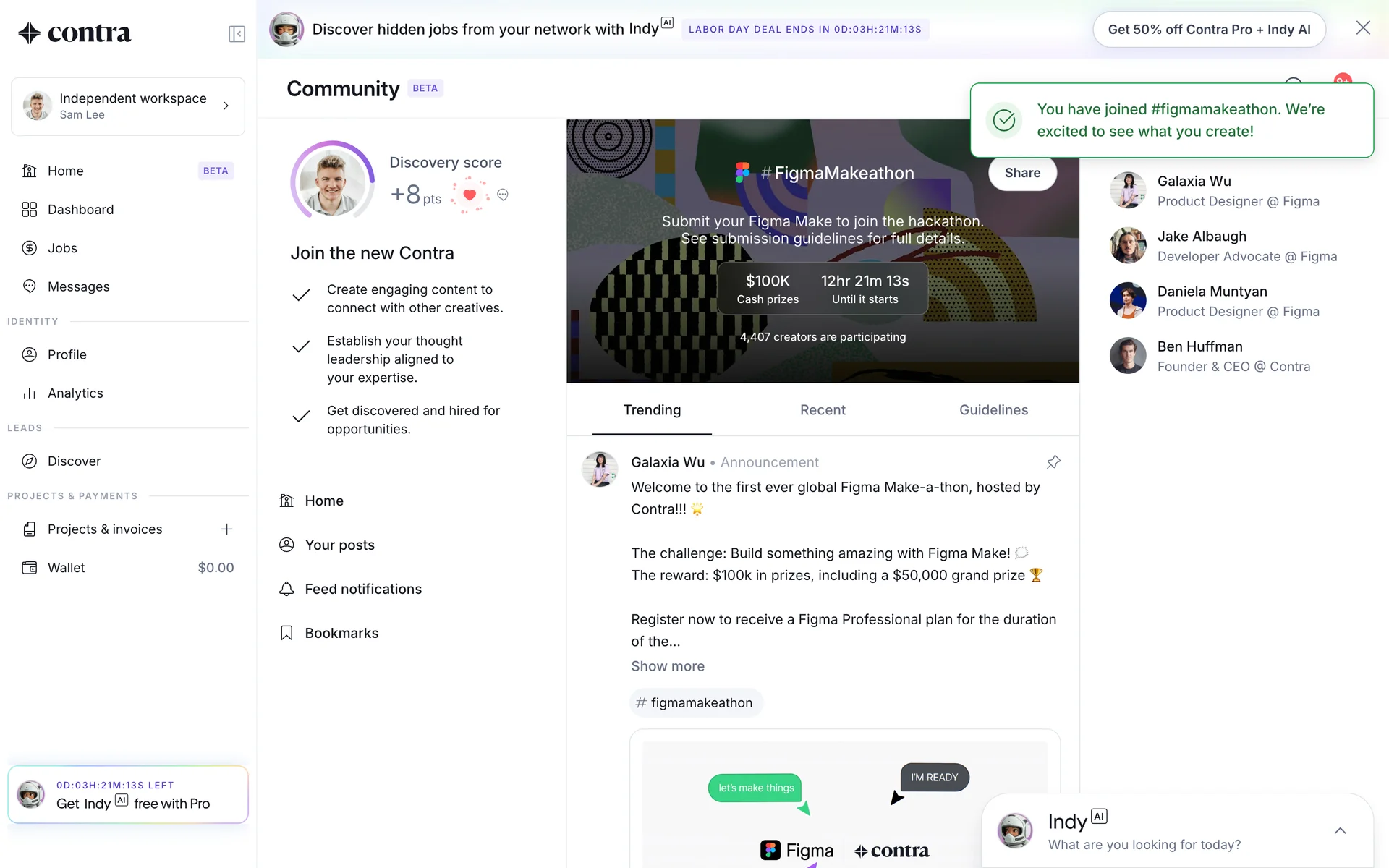The width and height of the screenshot is (1389, 868).
Task: Switch to the Recent tab
Action: click(x=823, y=410)
